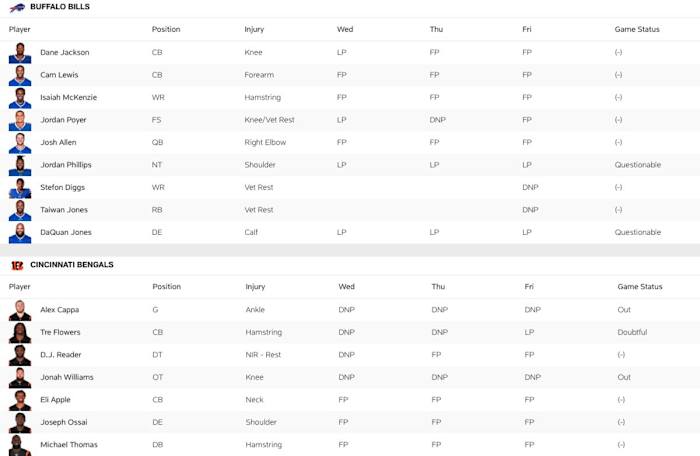The width and height of the screenshot is (700, 456).
Task: Click Dane Jackson's player headshot
Action: pyautogui.click(x=20, y=52)
